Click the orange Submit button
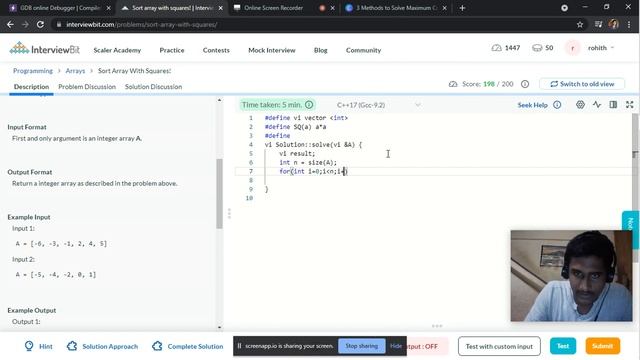The image size is (640, 360). 602,346
